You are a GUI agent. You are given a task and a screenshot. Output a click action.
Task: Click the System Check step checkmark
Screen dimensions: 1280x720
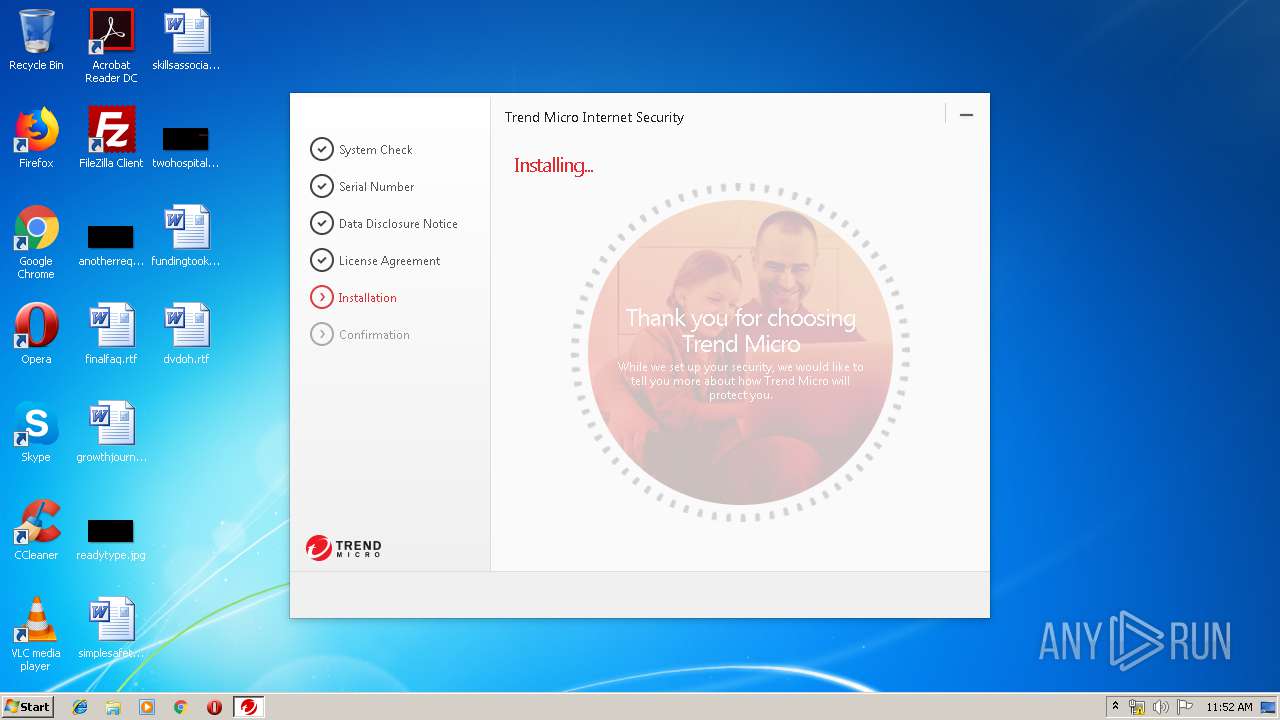click(x=321, y=149)
